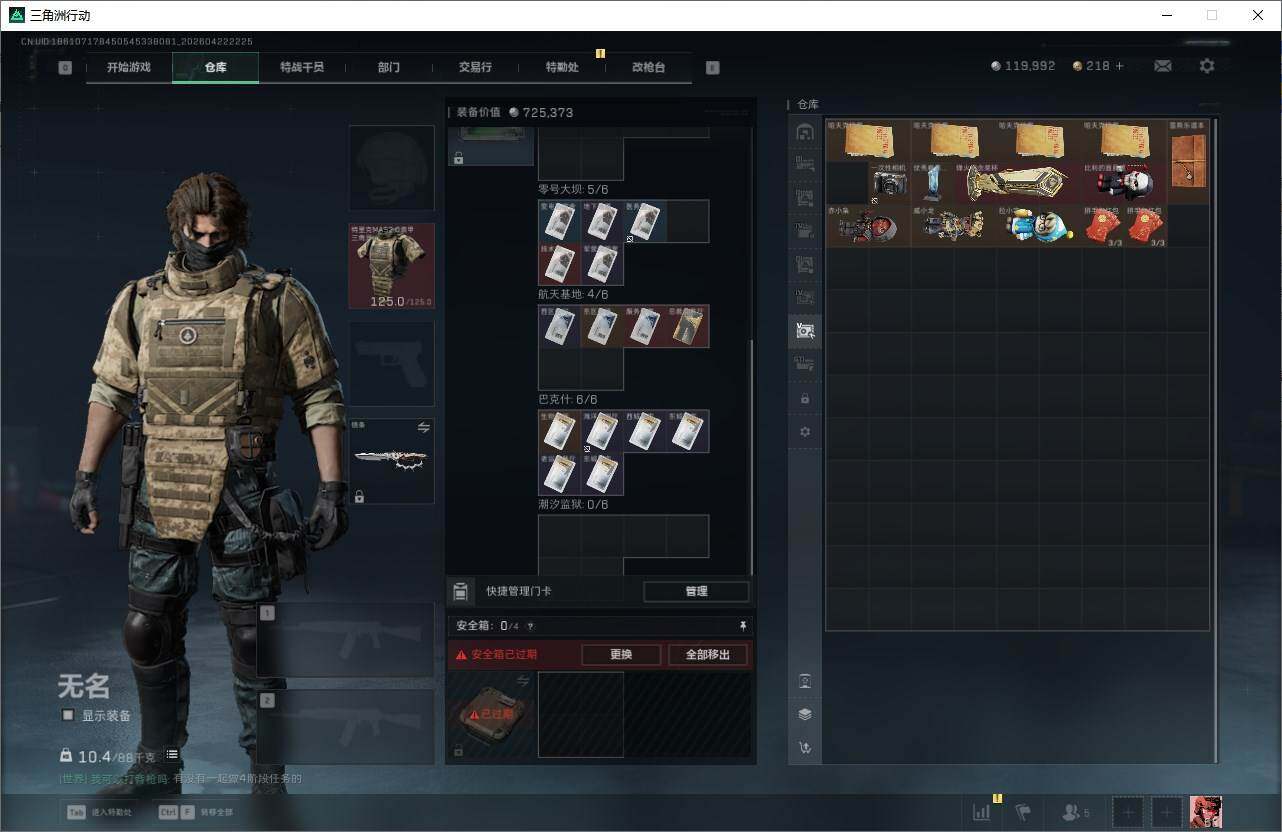Click the lock icon in the warehouse sidebar
1282x832 pixels.
805,398
